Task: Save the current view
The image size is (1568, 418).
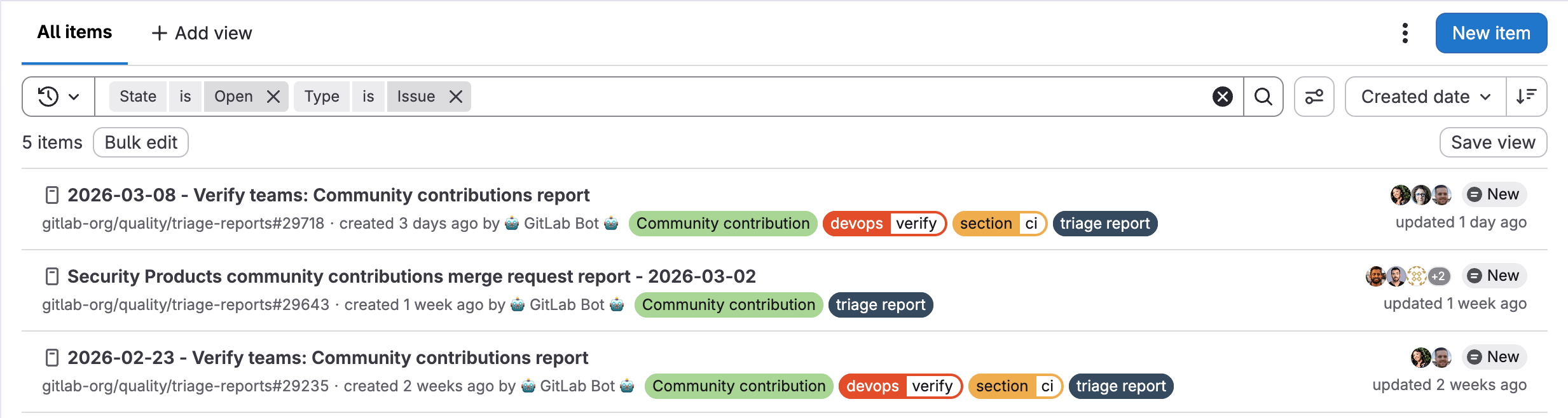Action: [1492, 142]
